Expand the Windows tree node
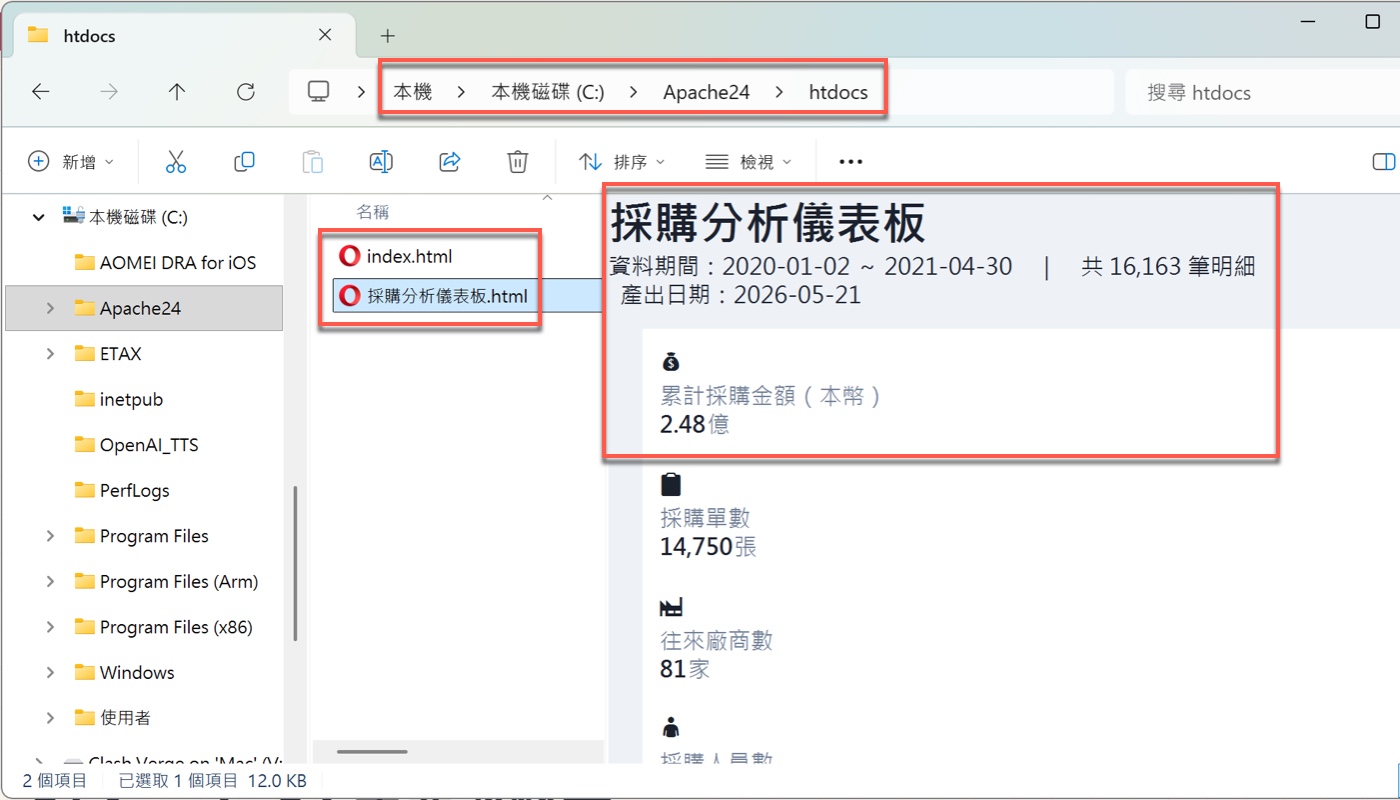The height and width of the screenshot is (800, 1400). [x=50, y=672]
